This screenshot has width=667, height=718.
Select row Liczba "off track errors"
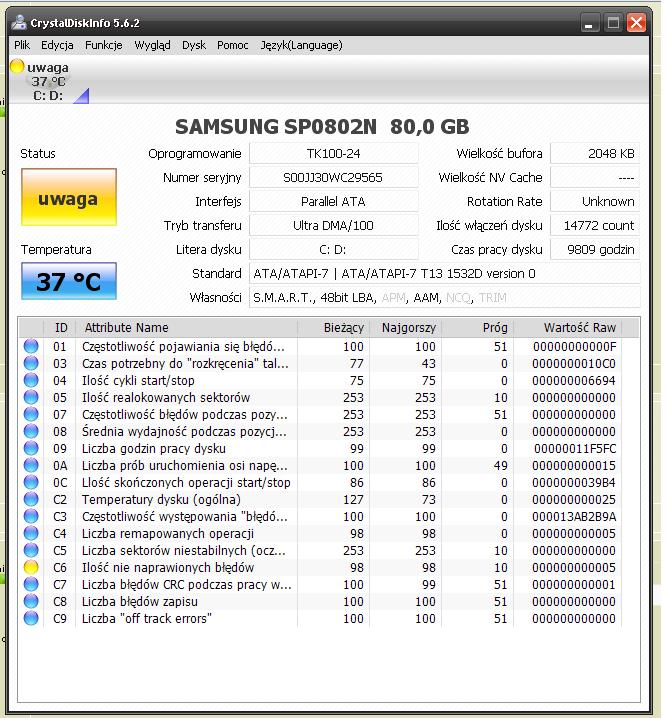(320, 618)
